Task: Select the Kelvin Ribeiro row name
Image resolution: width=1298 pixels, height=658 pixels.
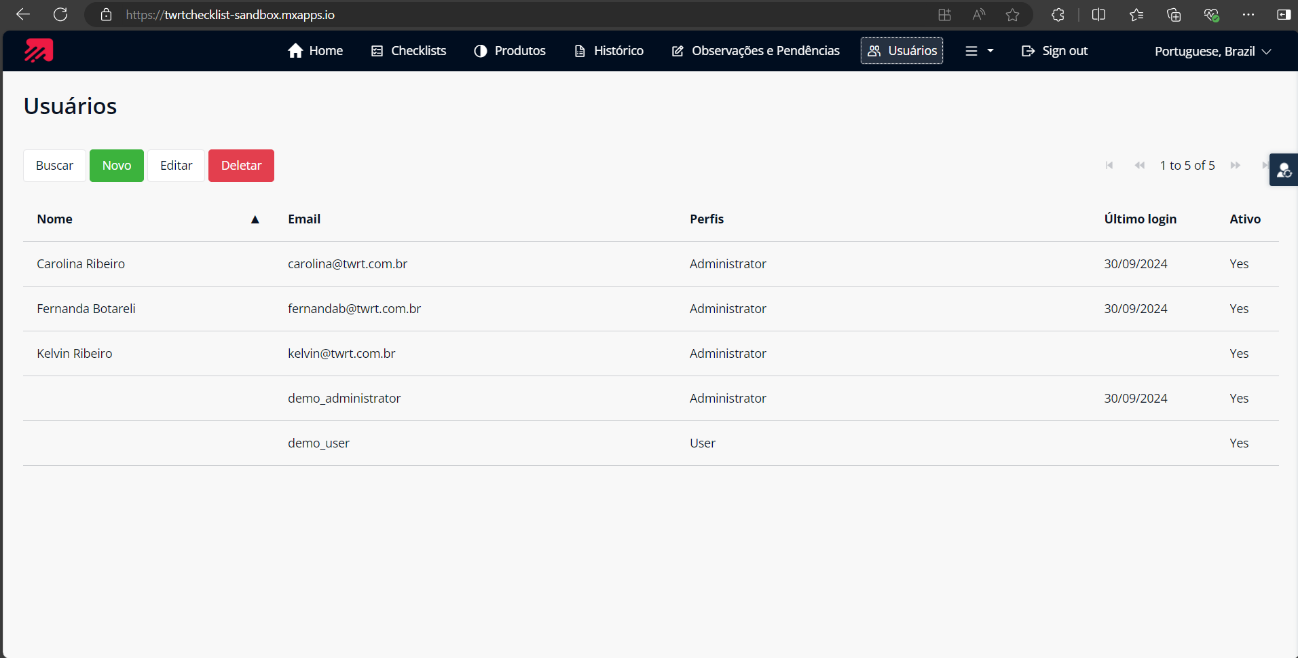Action: (75, 354)
